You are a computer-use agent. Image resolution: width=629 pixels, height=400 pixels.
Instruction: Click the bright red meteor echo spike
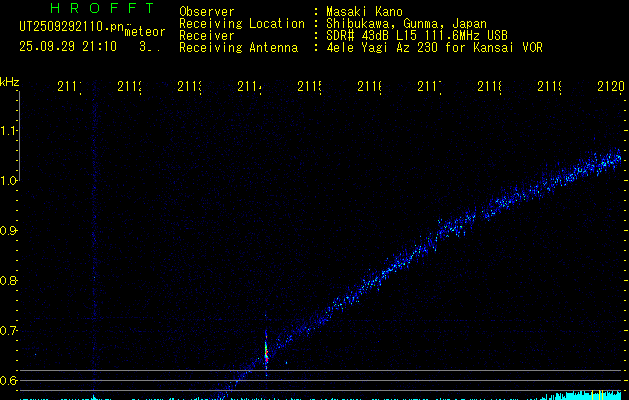click(266, 352)
